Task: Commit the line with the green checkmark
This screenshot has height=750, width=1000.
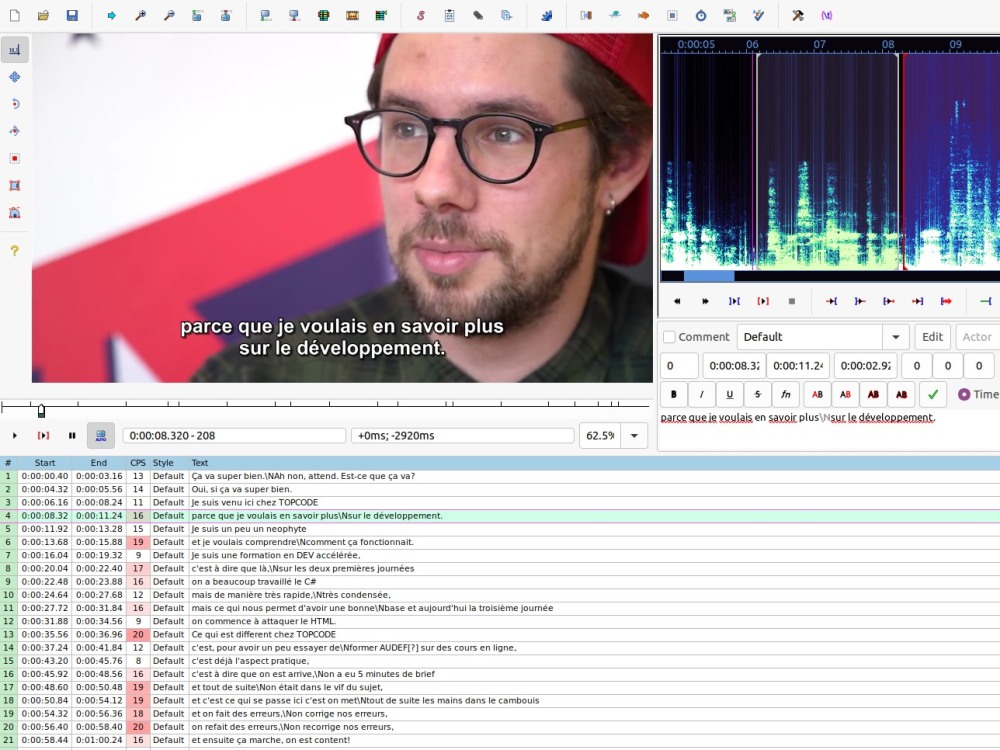Action: (x=933, y=394)
